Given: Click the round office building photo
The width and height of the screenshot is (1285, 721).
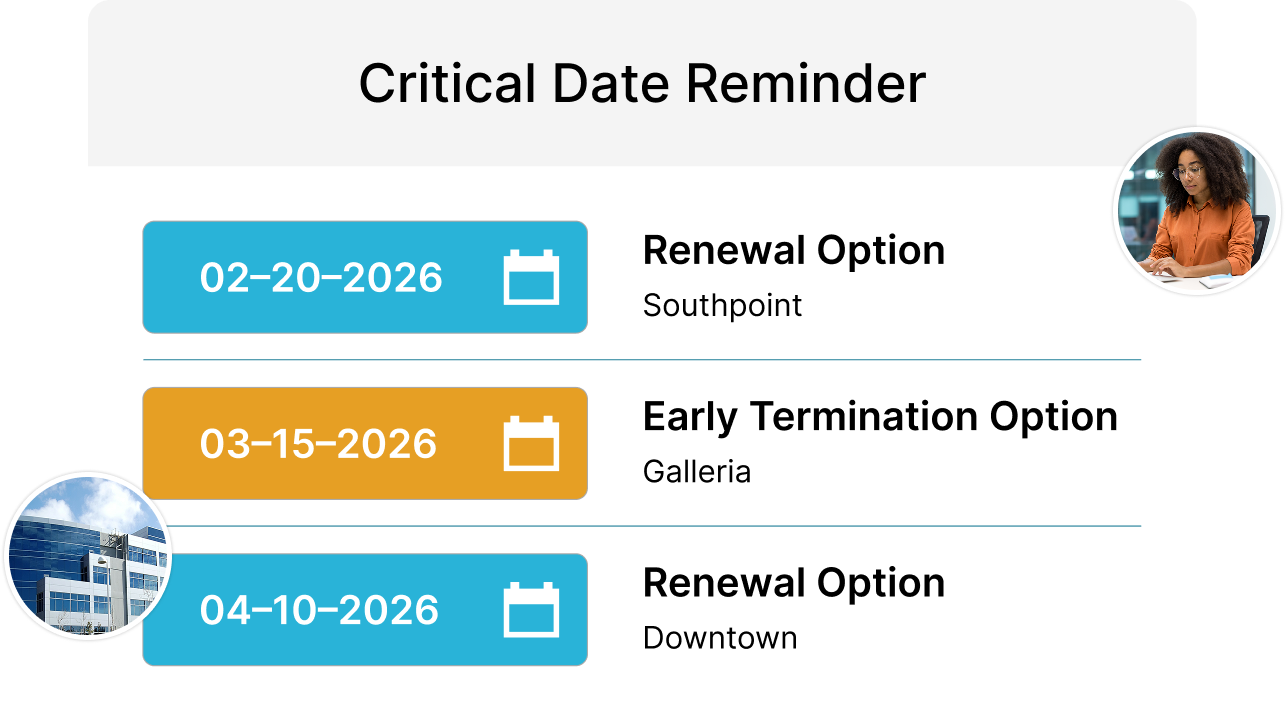Looking at the screenshot, I should click(87, 557).
